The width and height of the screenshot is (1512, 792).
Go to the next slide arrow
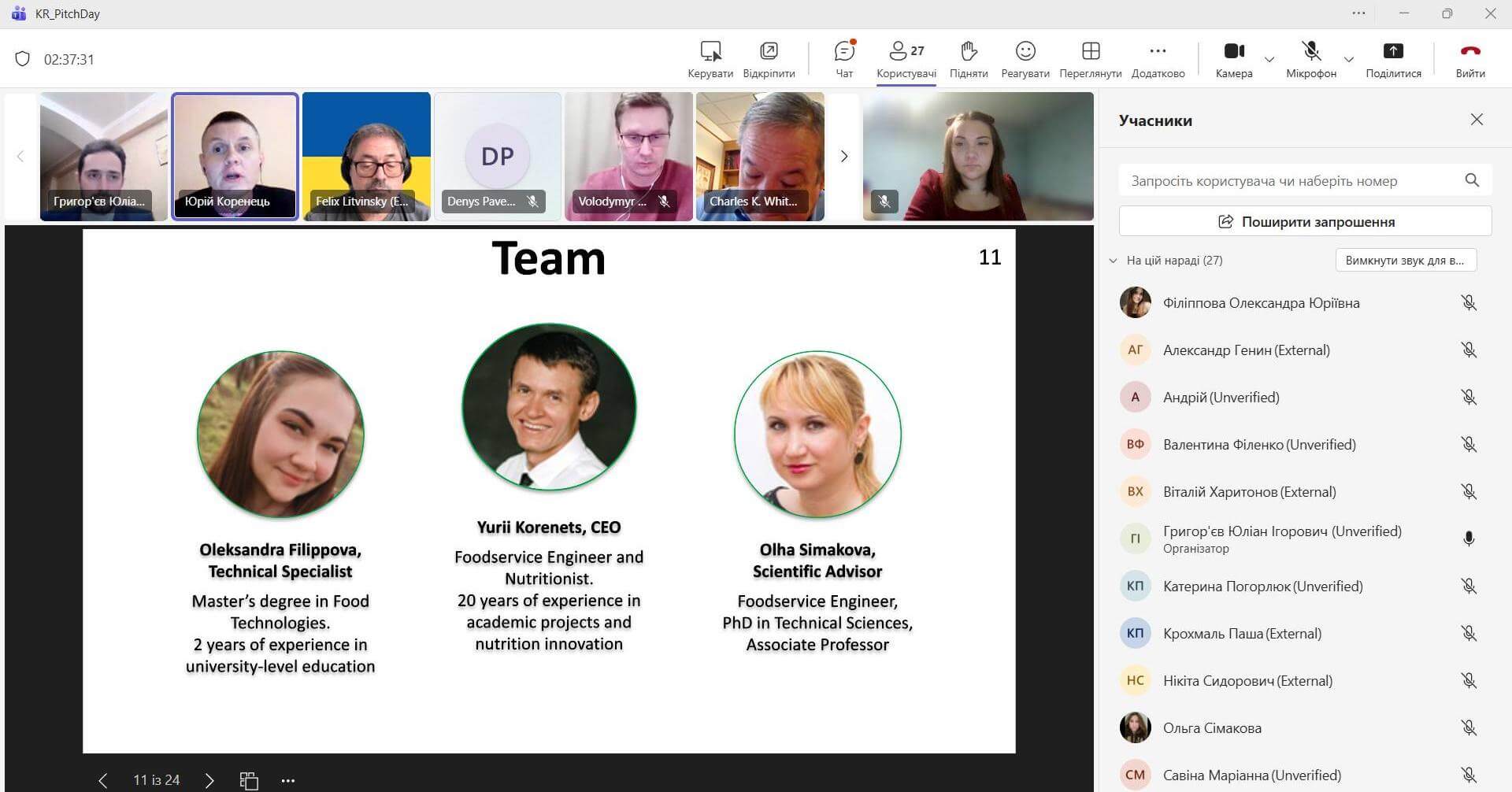(209, 780)
